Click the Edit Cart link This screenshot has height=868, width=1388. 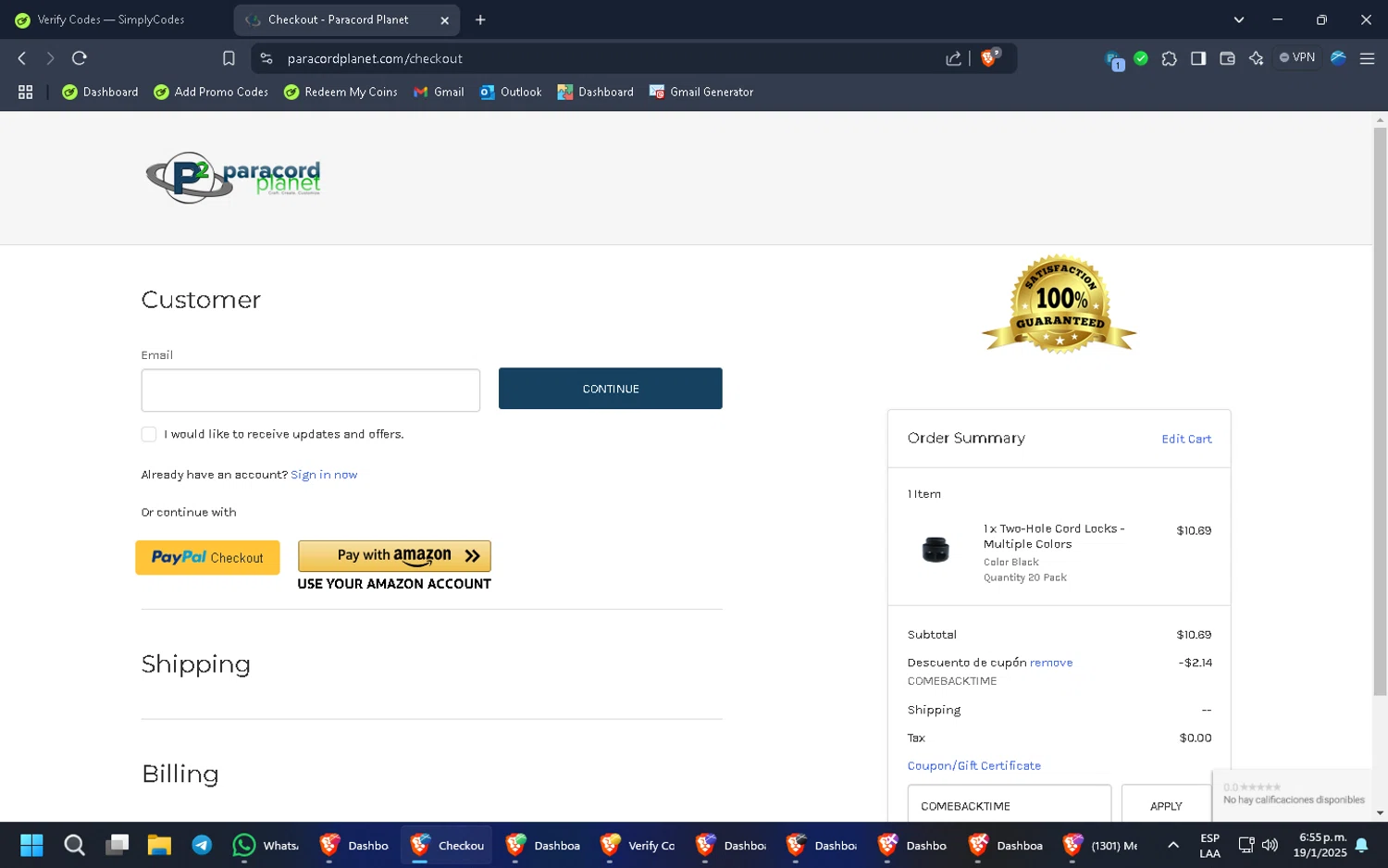tap(1186, 439)
